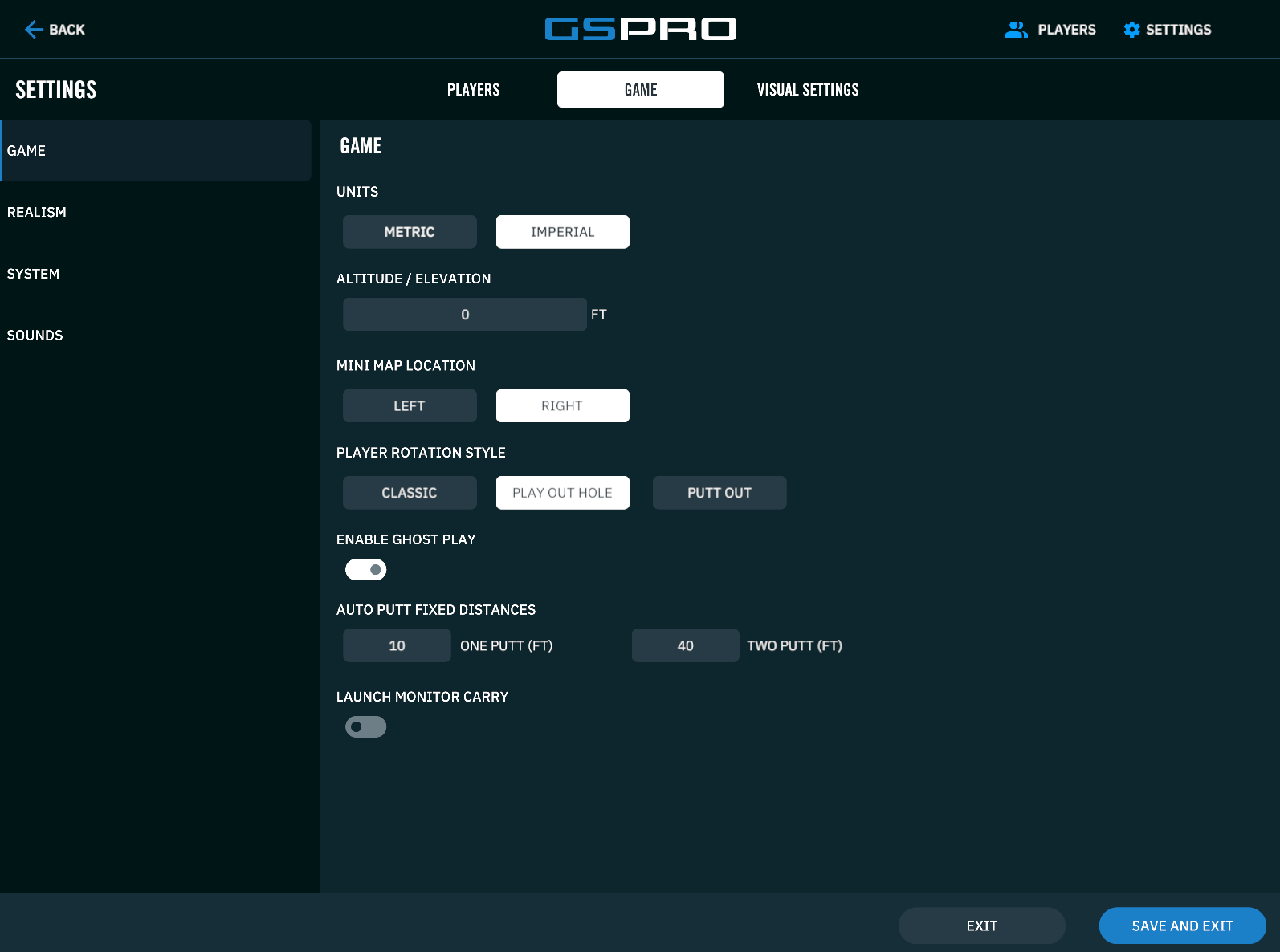Open the Realism settings section
This screenshot has height=952, width=1280.
tap(37, 213)
